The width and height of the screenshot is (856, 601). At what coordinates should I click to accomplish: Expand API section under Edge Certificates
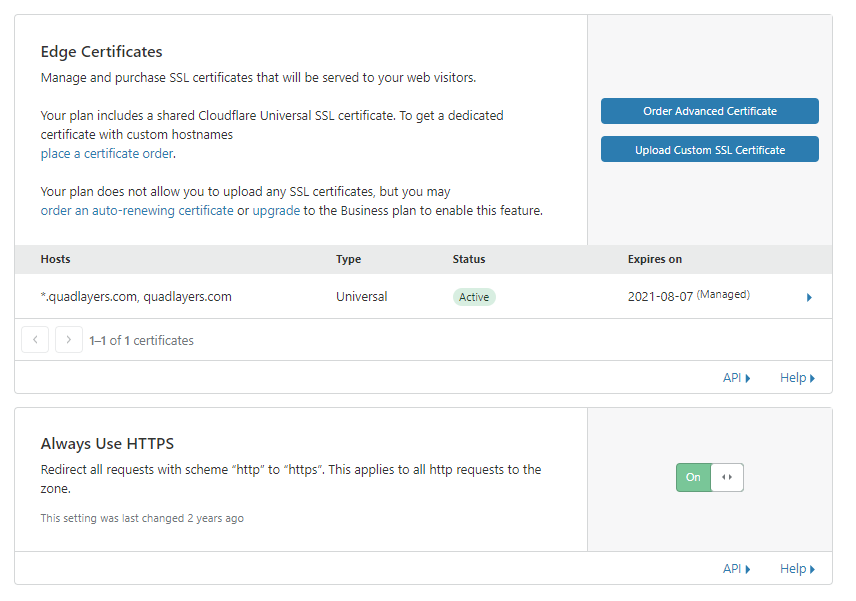[x=736, y=378]
